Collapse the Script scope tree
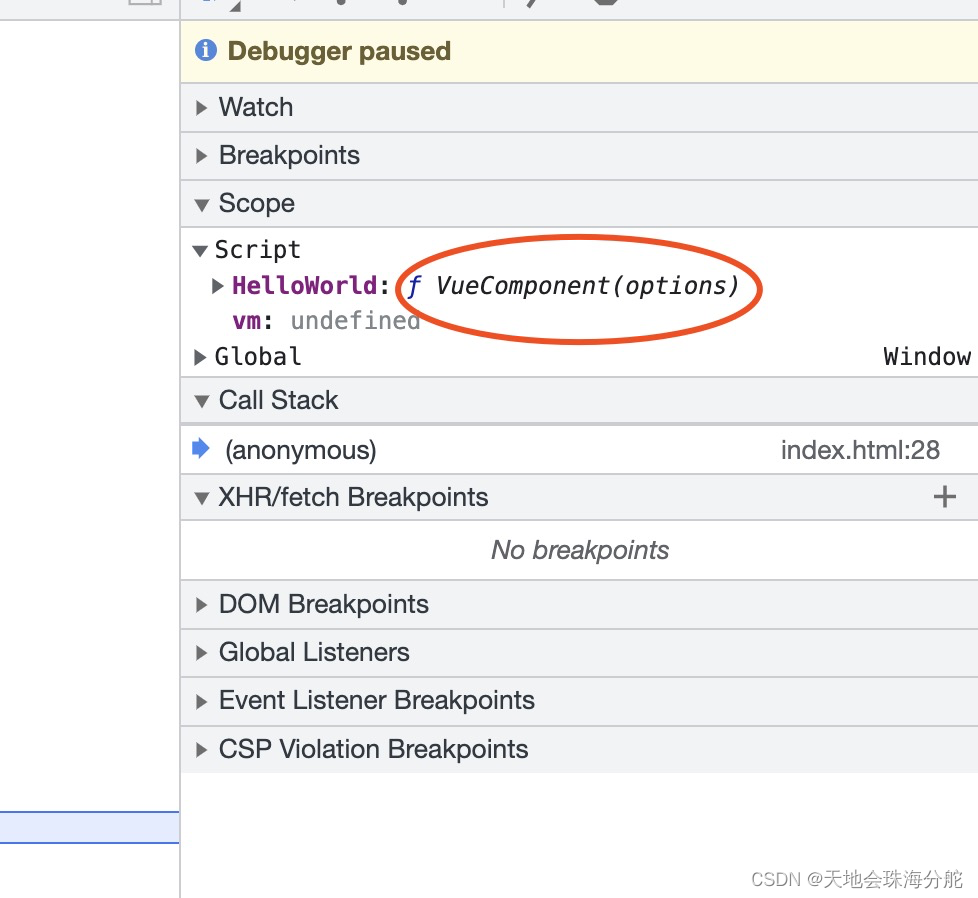978x898 pixels. coord(200,251)
